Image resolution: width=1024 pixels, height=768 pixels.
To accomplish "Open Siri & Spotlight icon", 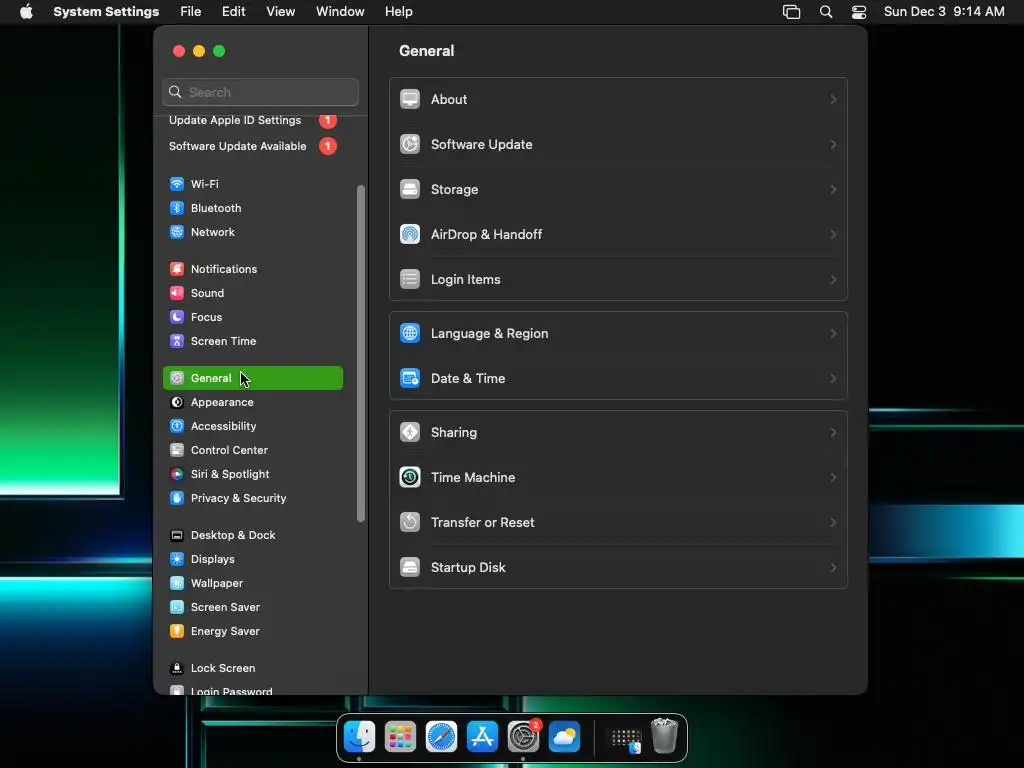I will pyautogui.click(x=176, y=475).
